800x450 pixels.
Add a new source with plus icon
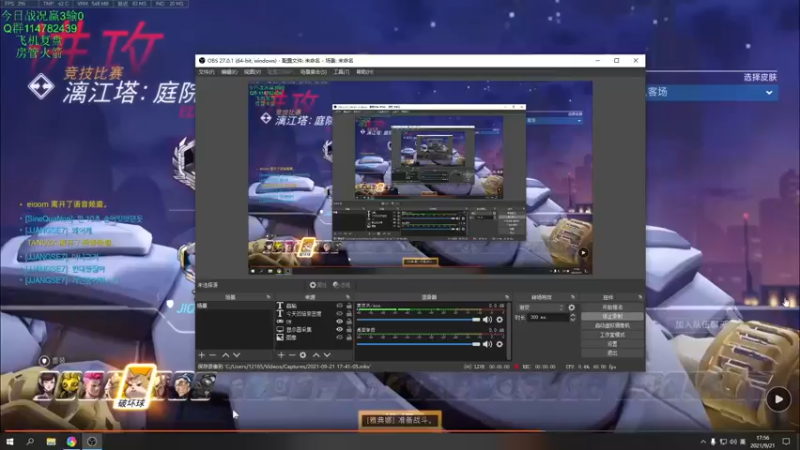[x=281, y=355]
